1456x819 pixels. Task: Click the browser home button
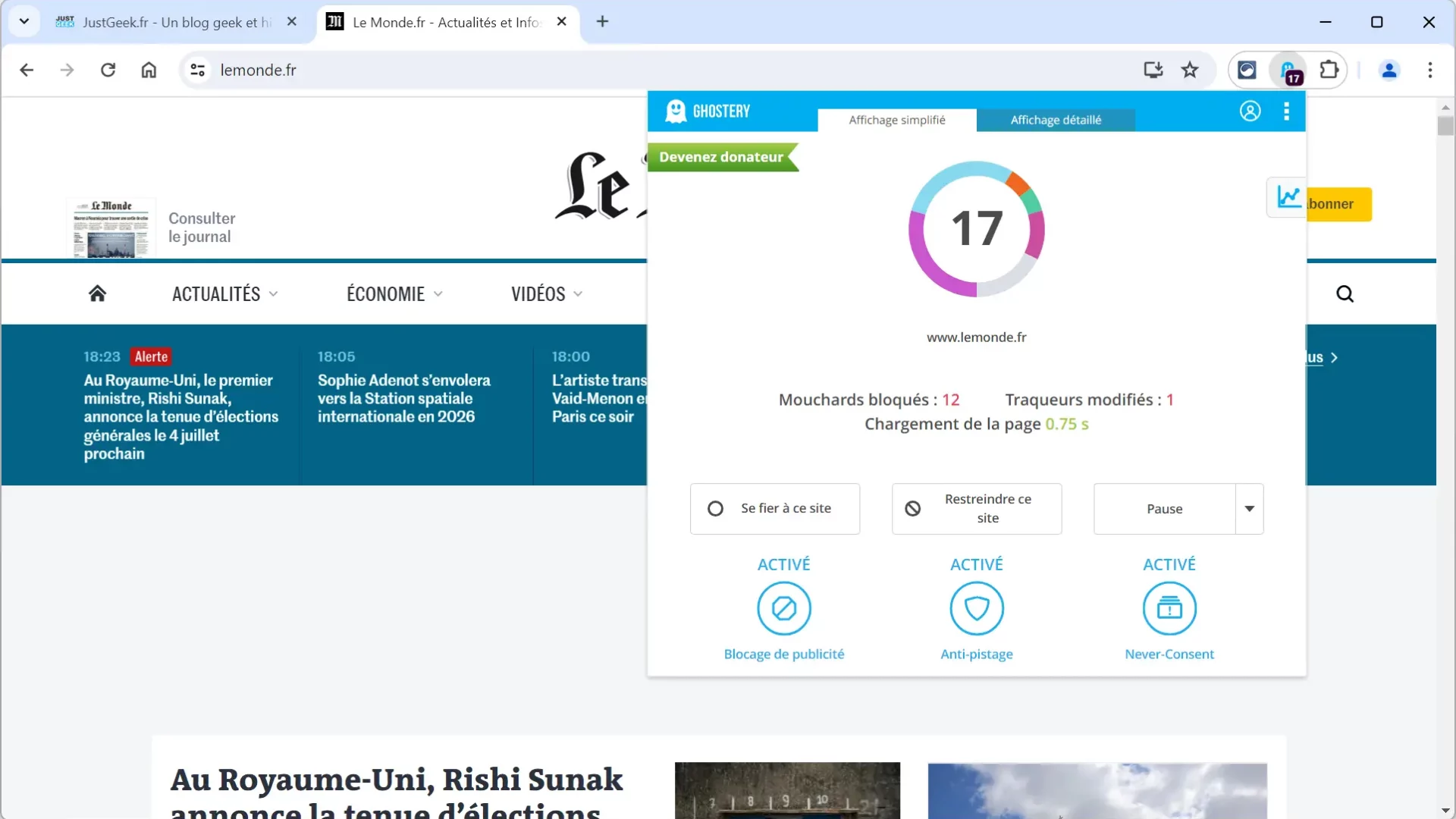(x=149, y=70)
